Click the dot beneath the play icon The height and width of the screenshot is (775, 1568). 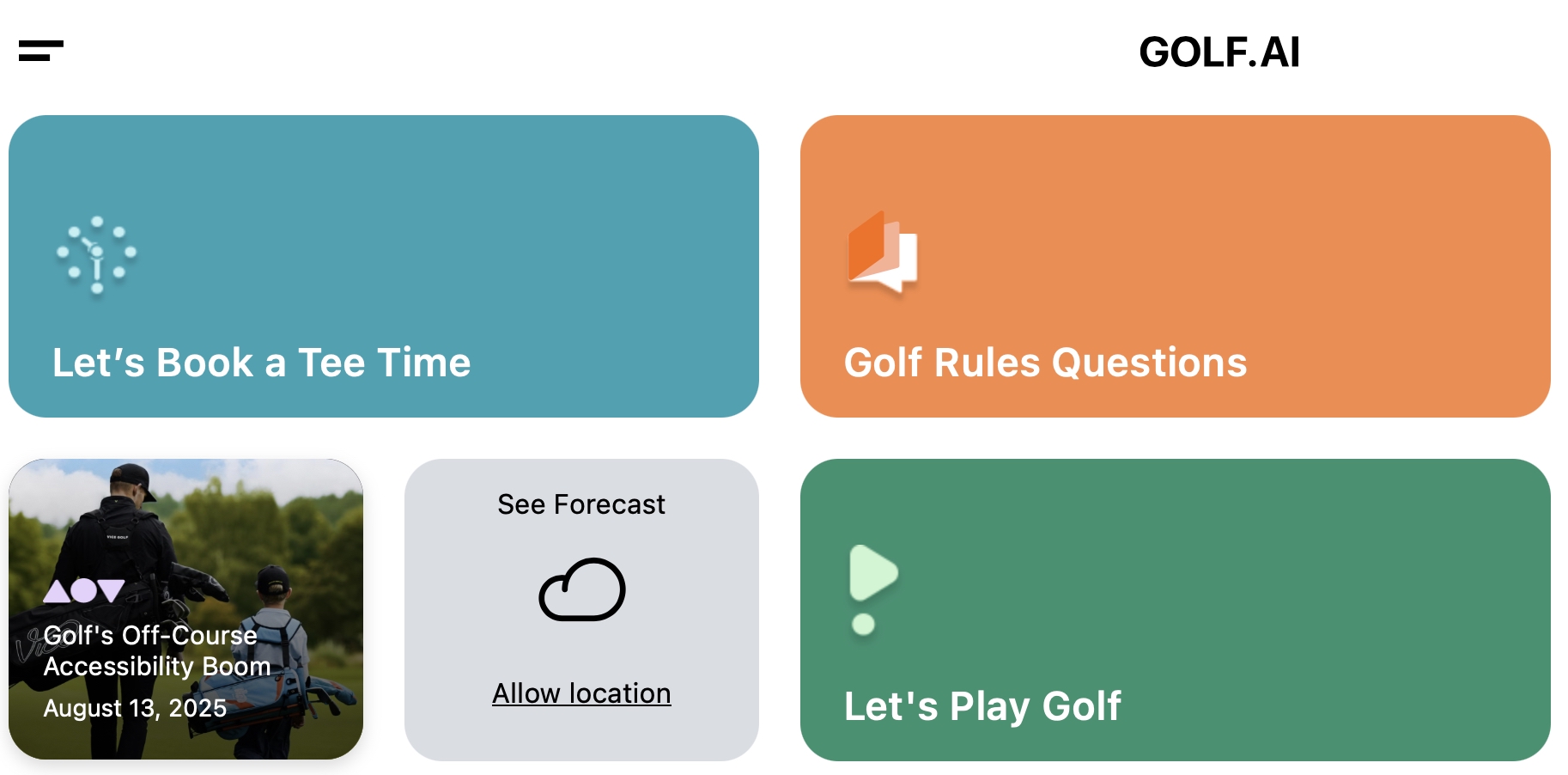(863, 625)
